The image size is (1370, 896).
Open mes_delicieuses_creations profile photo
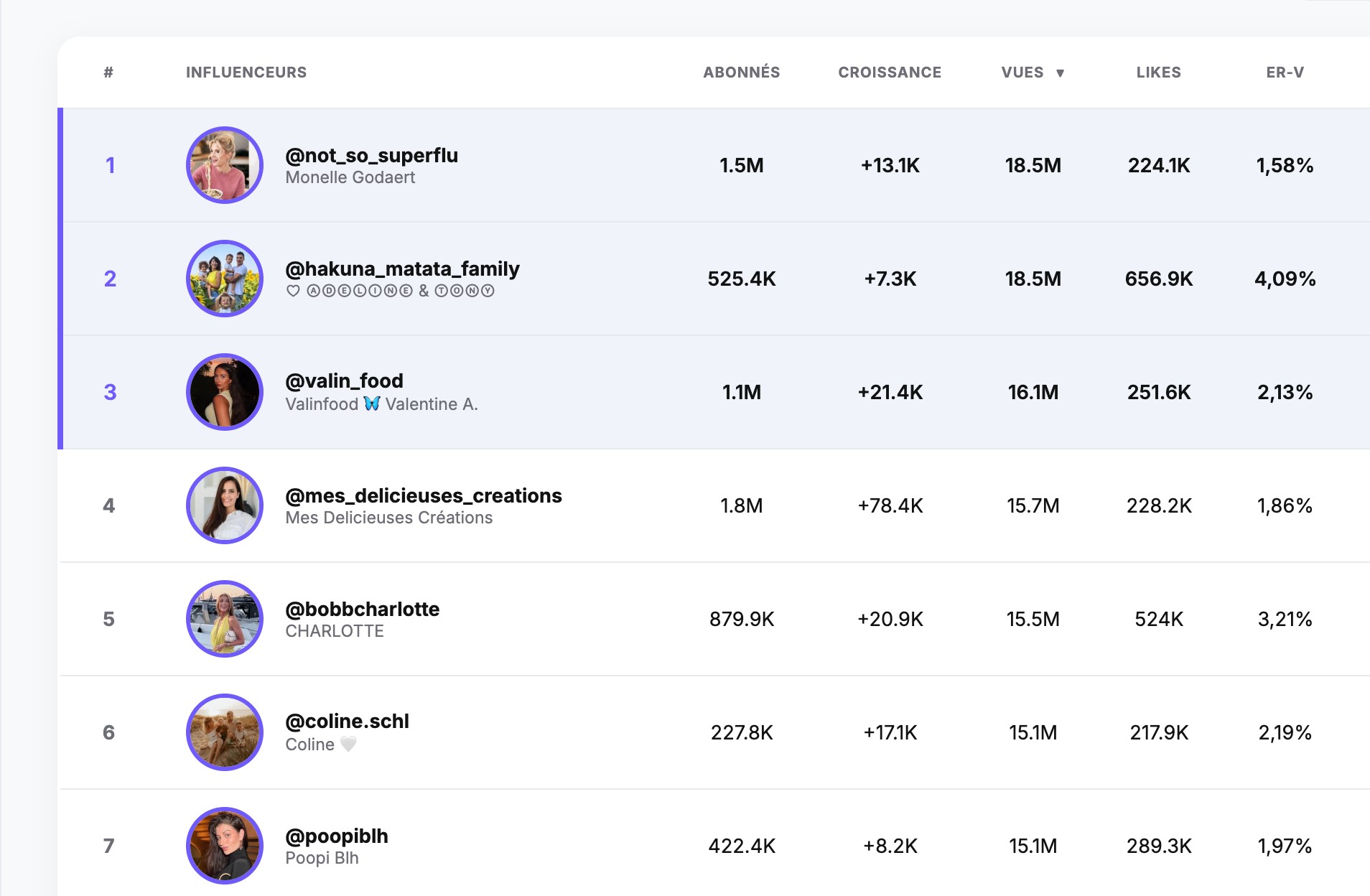click(224, 505)
